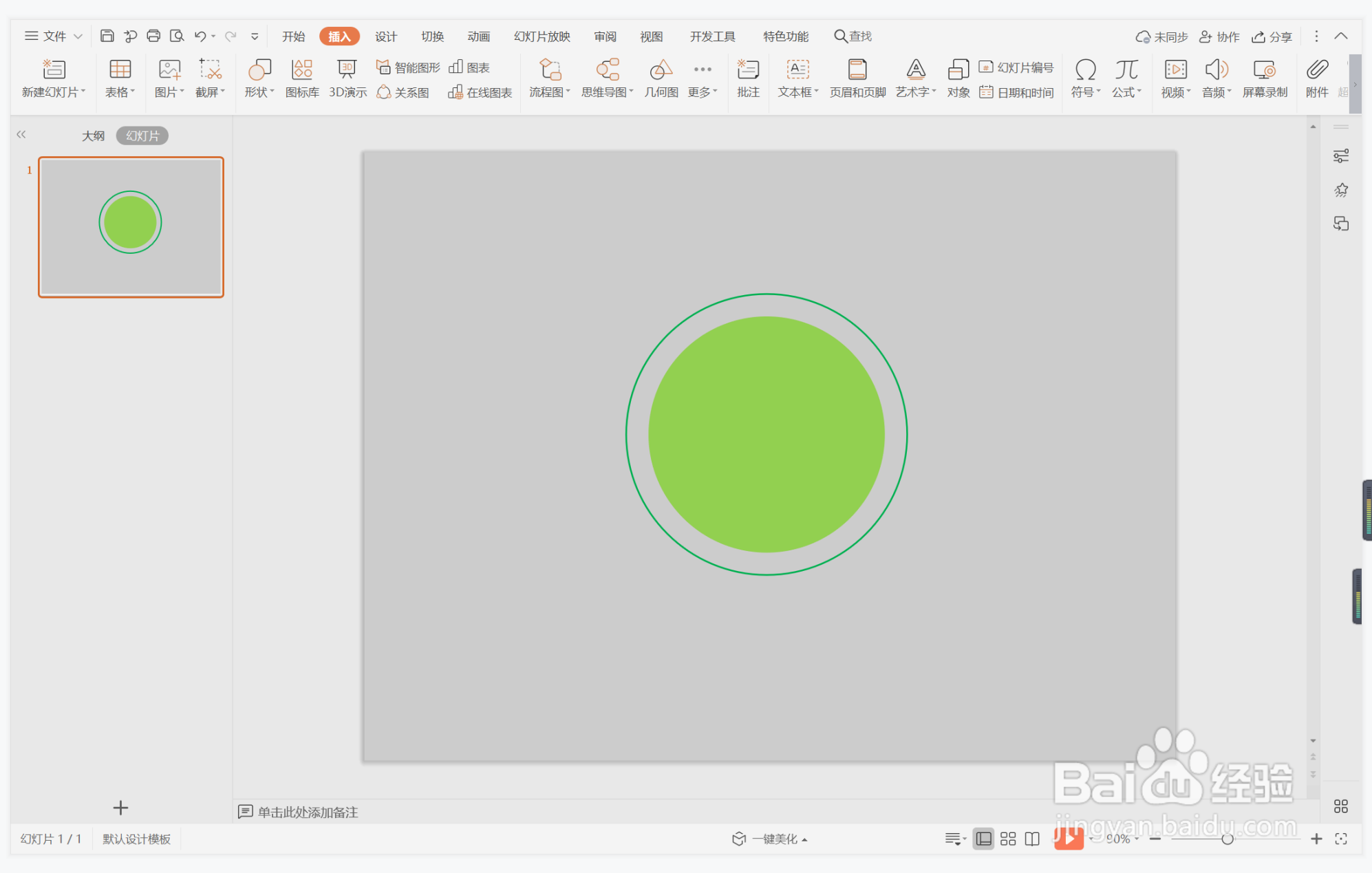Click the 分享 share button
Viewport: 1372px width, 873px height.
1272,36
